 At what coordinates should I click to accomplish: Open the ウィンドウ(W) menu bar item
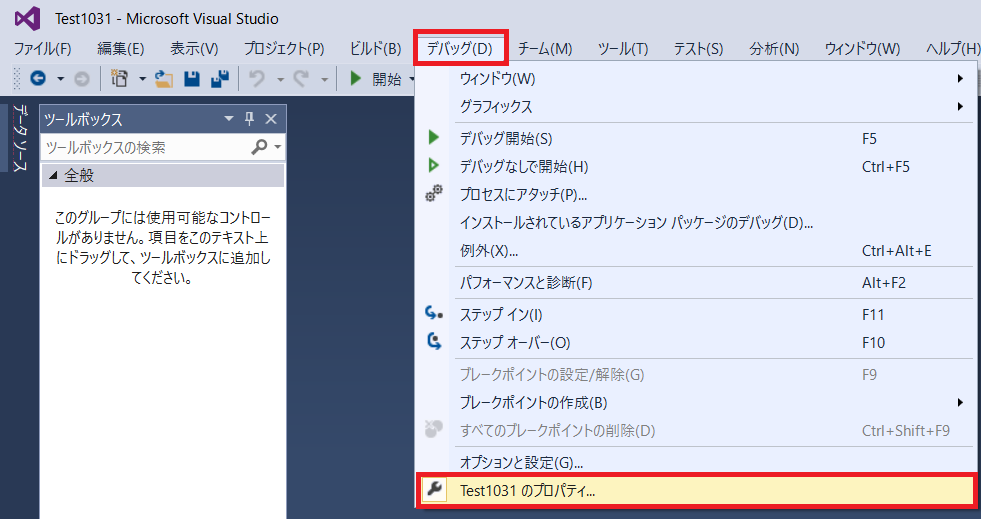(862, 48)
